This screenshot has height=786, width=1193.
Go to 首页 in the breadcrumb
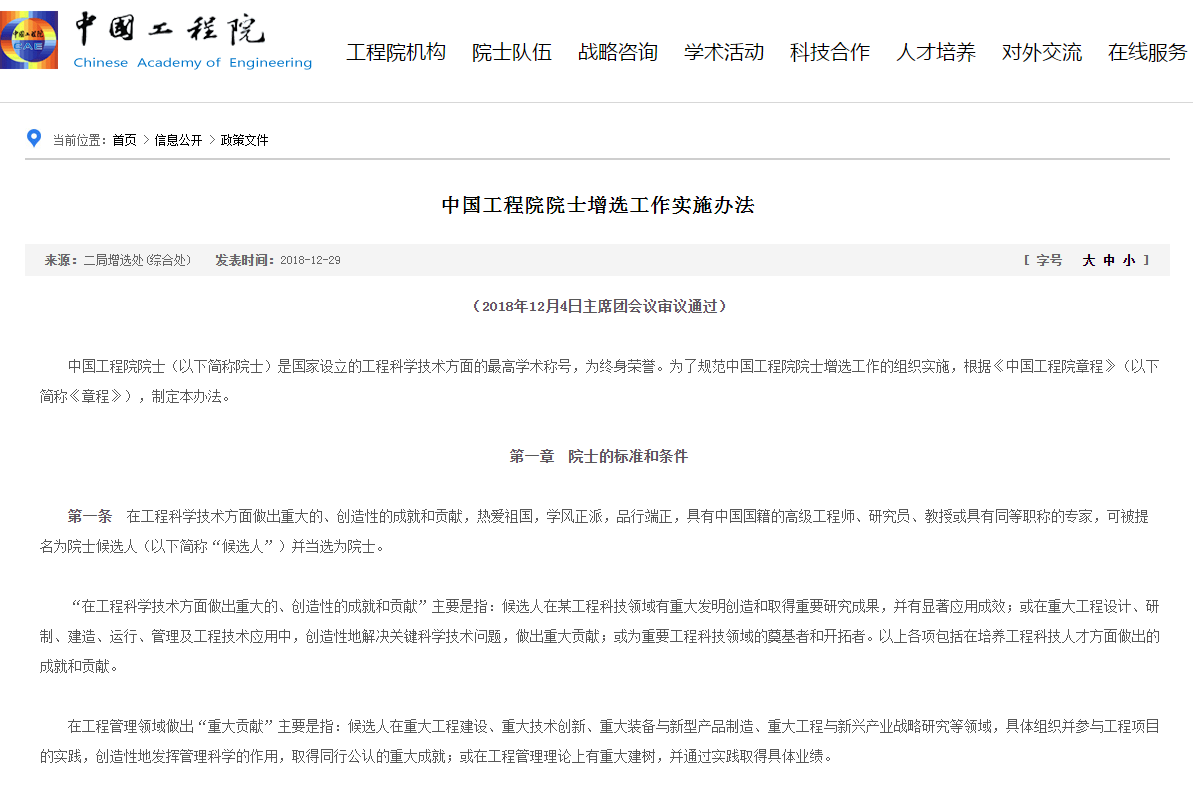[x=124, y=140]
